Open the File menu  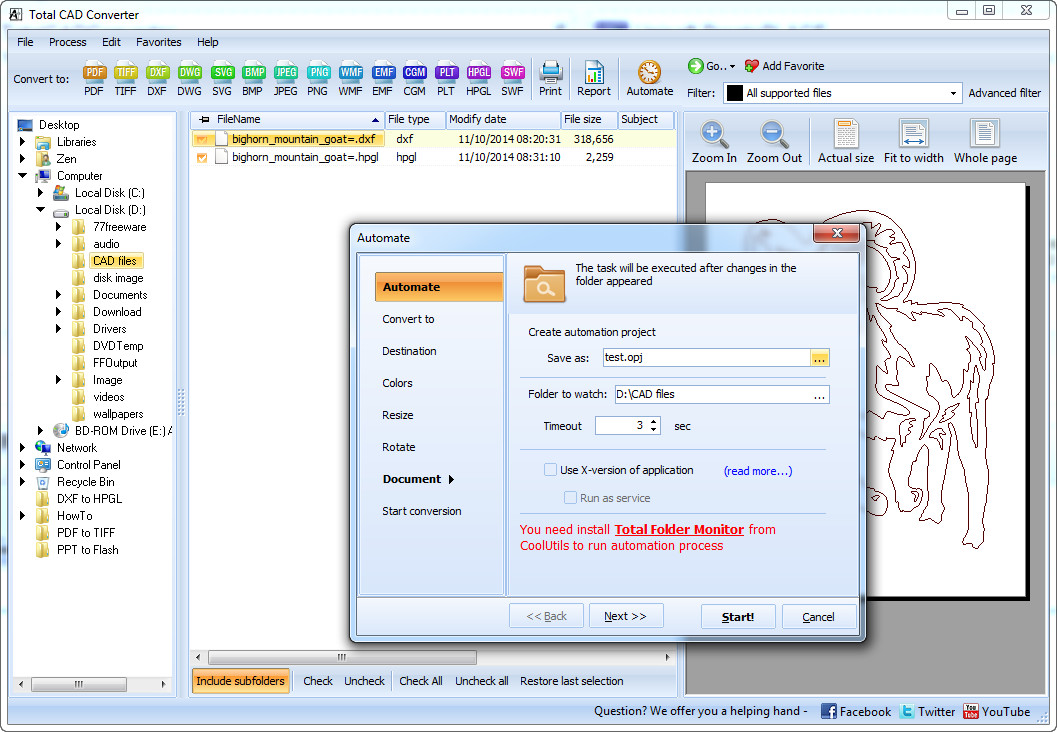[25, 42]
